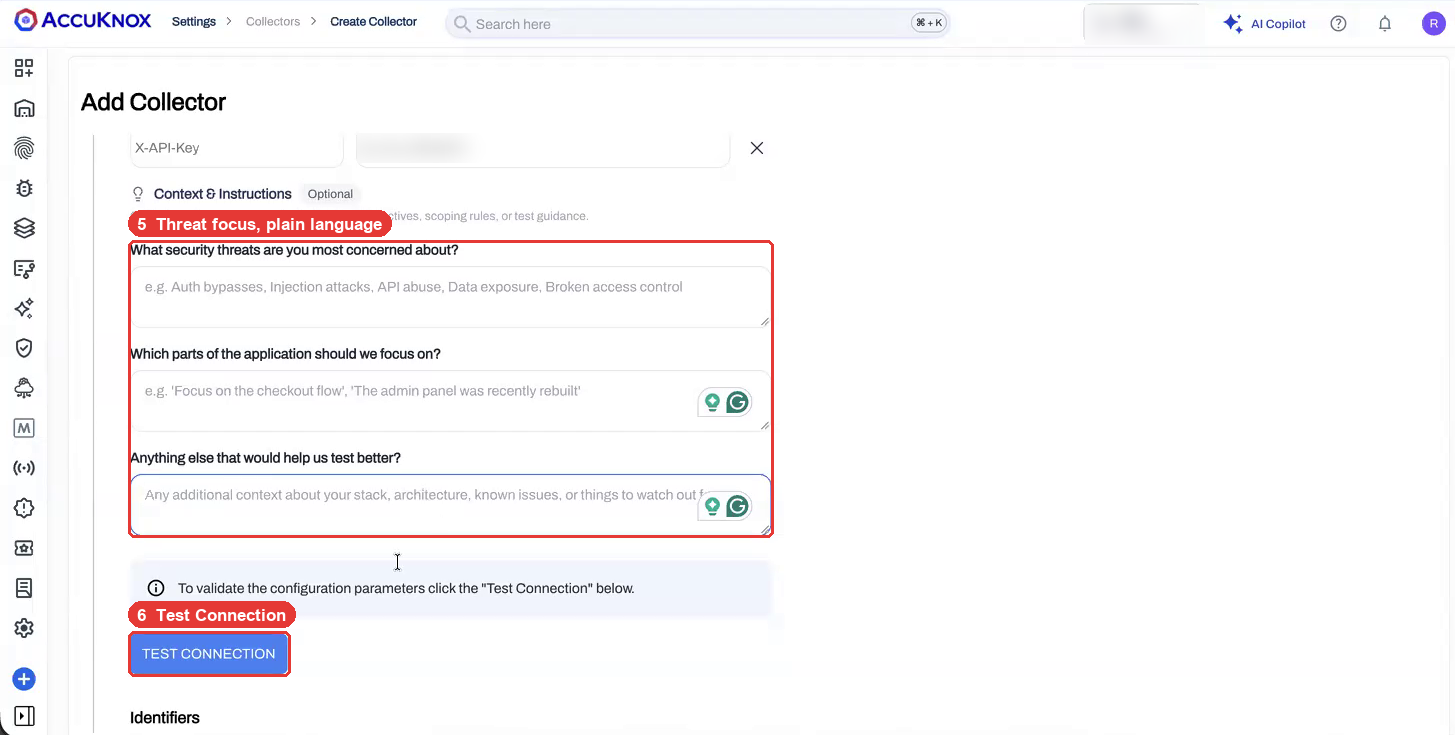Image resolution: width=1455 pixels, height=735 pixels.
Task: Select the boxed M sidebar icon
Action: [24, 428]
